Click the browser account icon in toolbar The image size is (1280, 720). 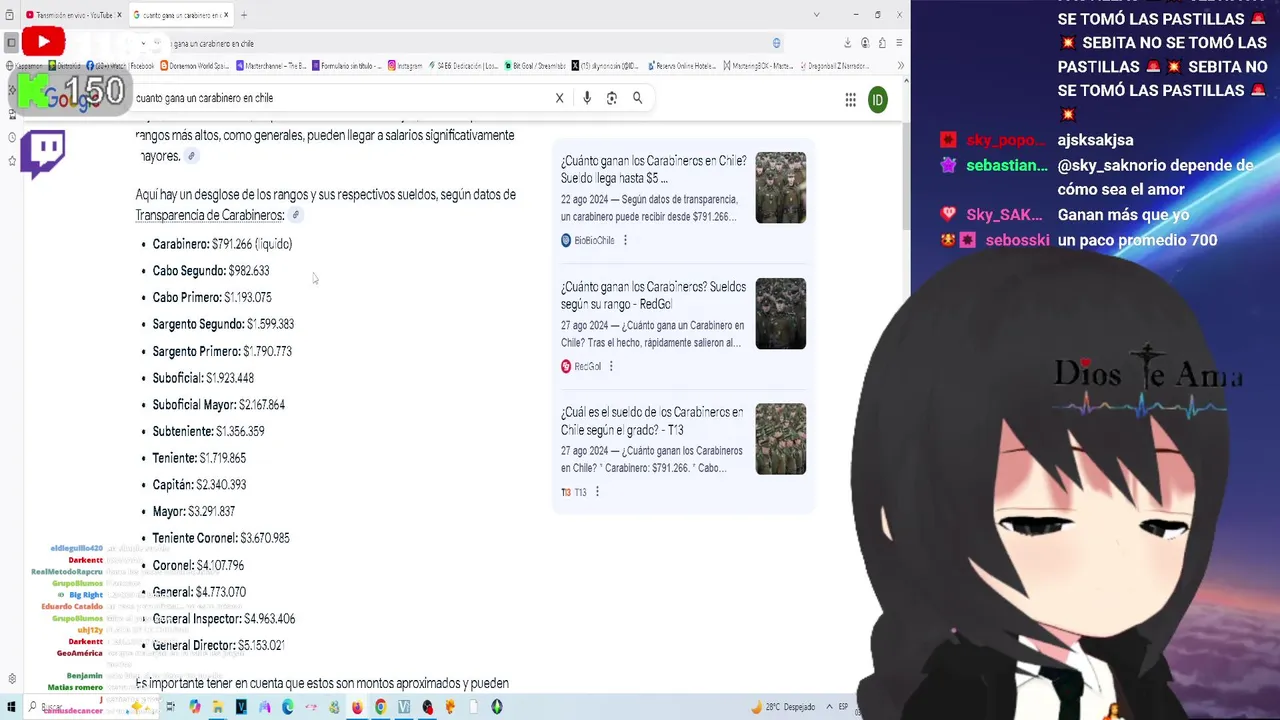(x=865, y=43)
